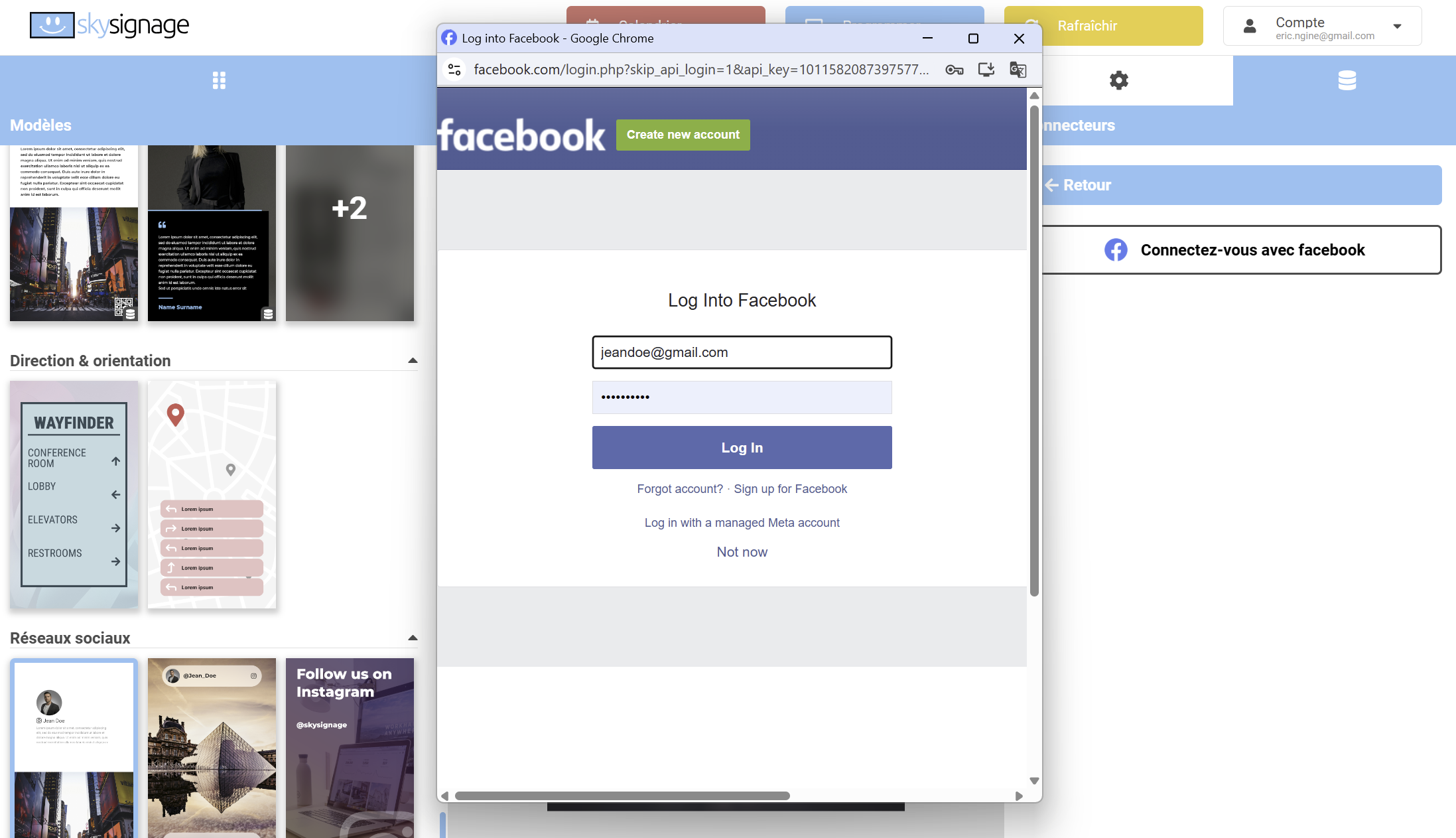Click Connectez-vous avec facebook button
The image size is (1456, 838).
coord(1242,250)
